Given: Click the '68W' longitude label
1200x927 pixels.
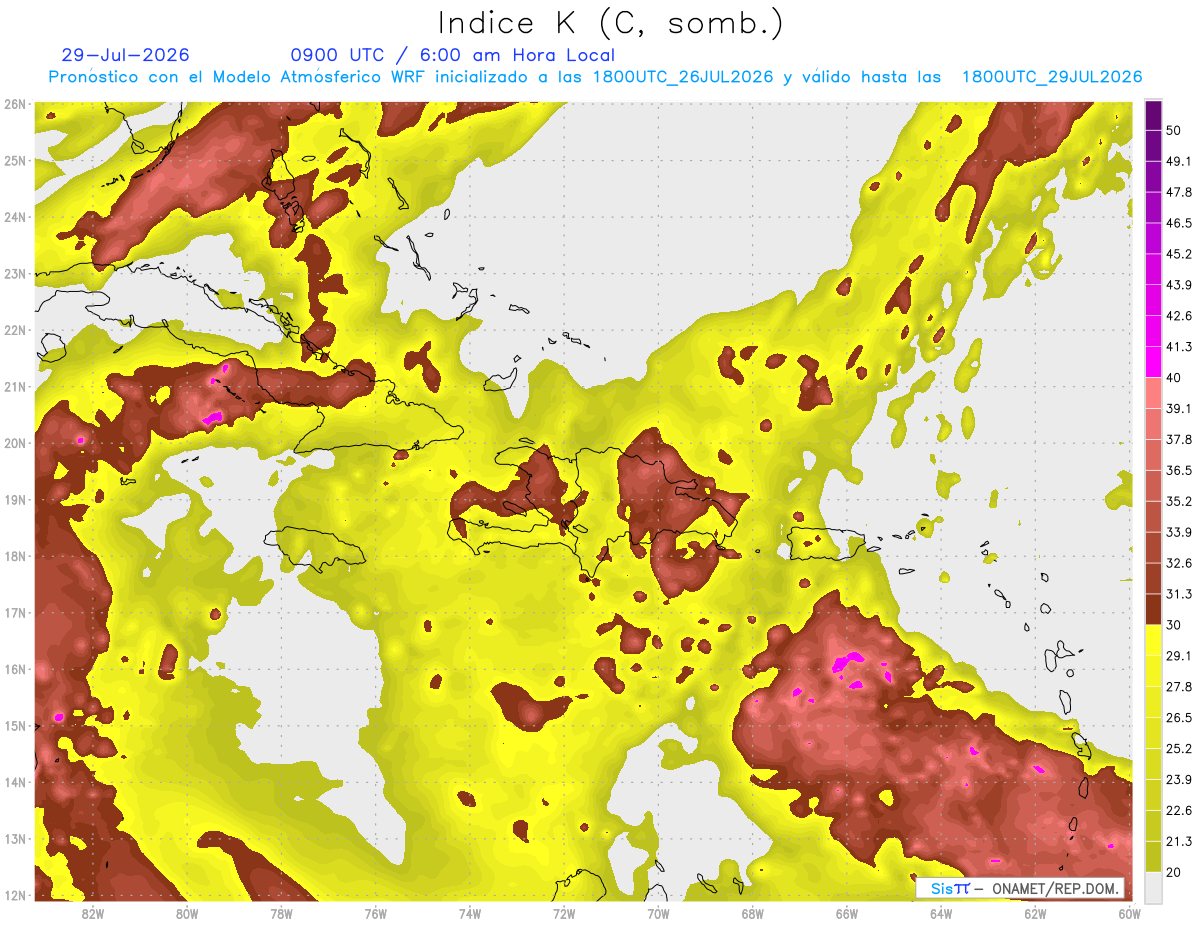Looking at the screenshot, I should 753,914.
